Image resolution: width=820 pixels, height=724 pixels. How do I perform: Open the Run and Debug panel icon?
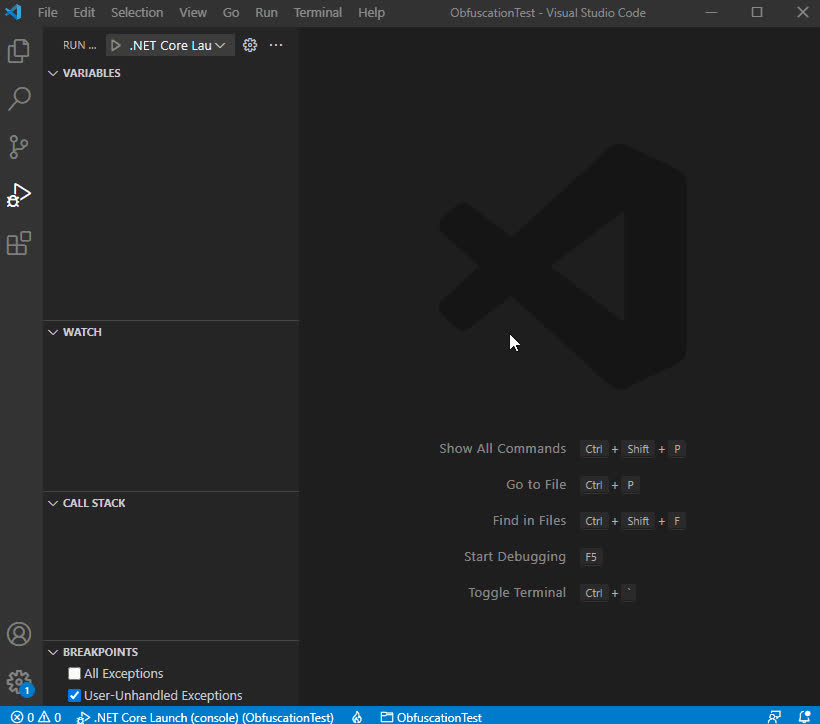pyautogui.click(x=18, y=194)
